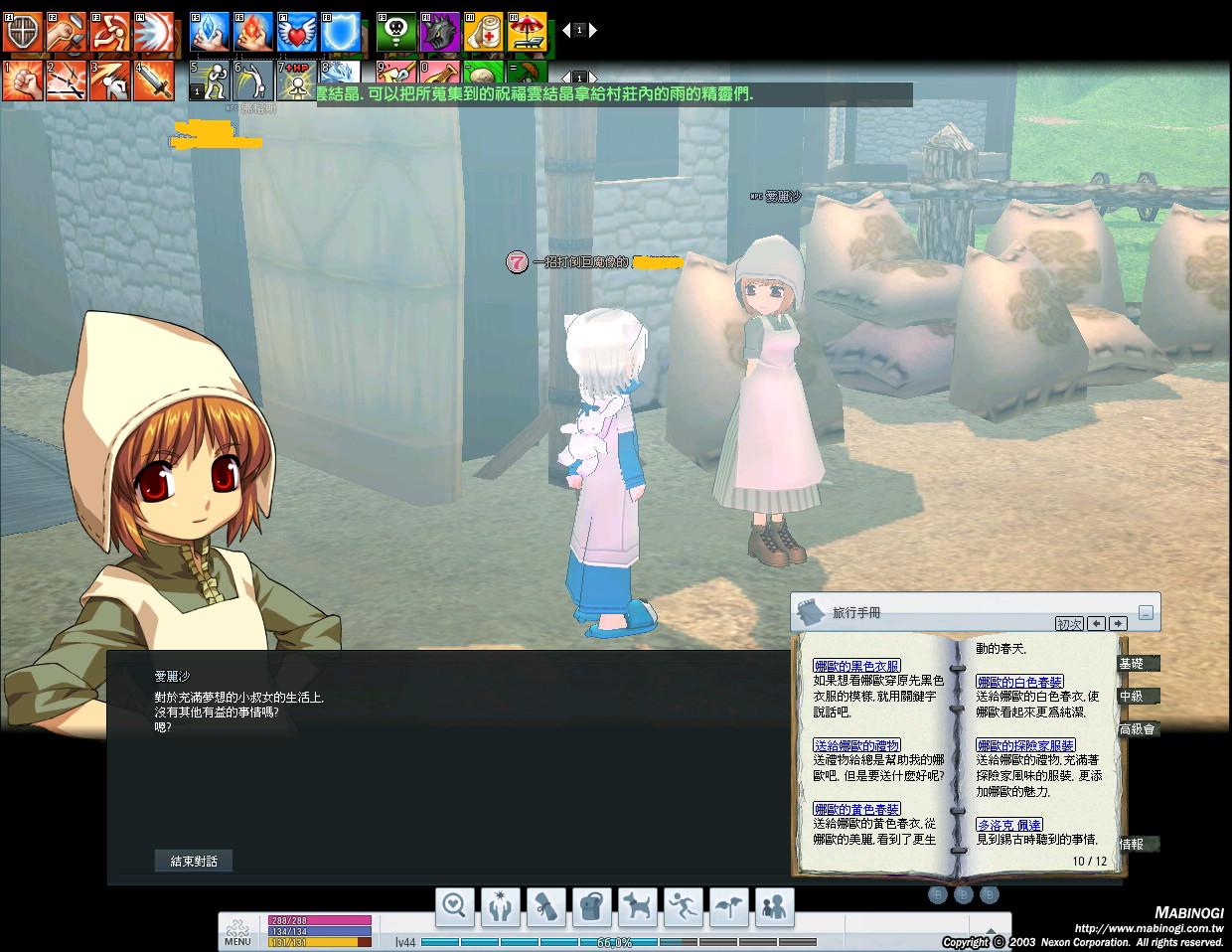Use the F7 winged heart healing skill

click(296, 33)
